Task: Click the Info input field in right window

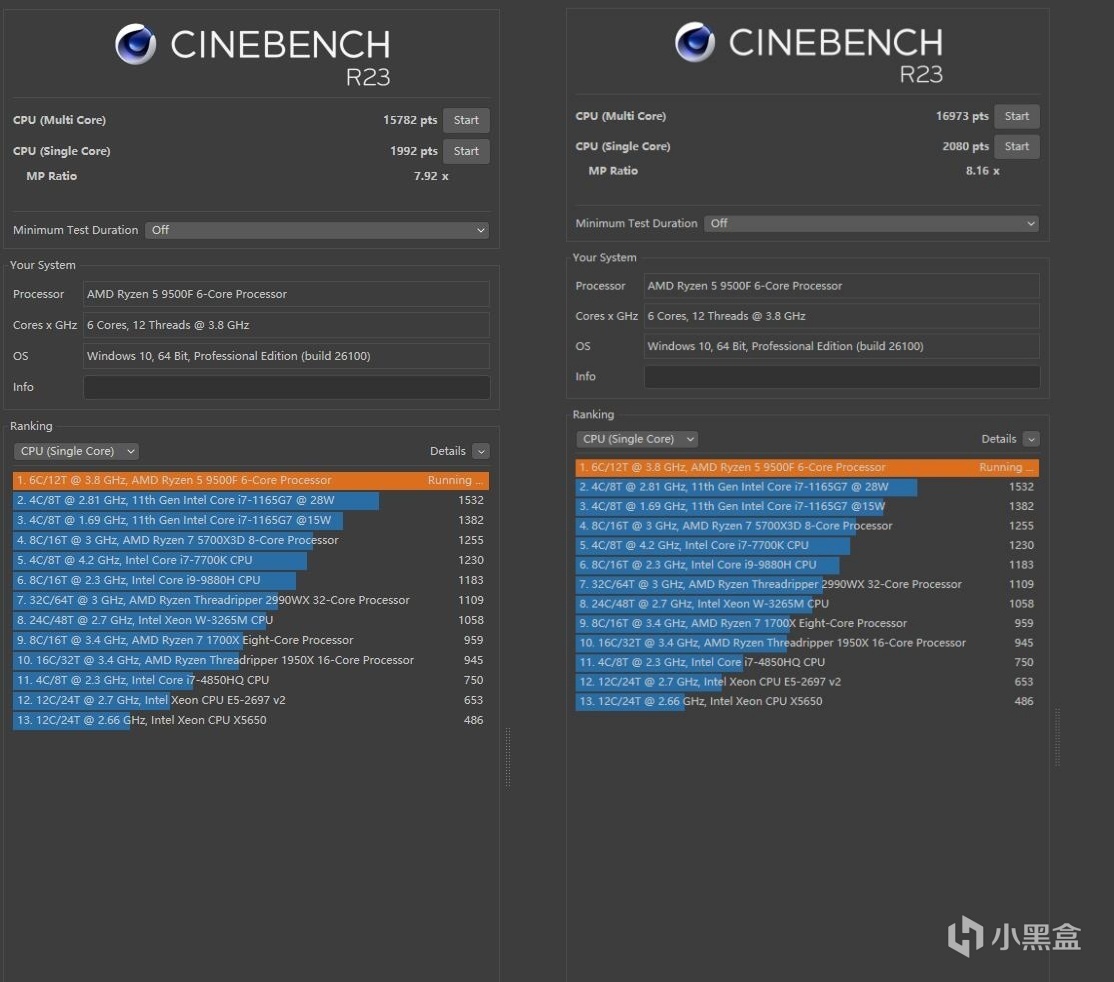Action: point(842,377)
